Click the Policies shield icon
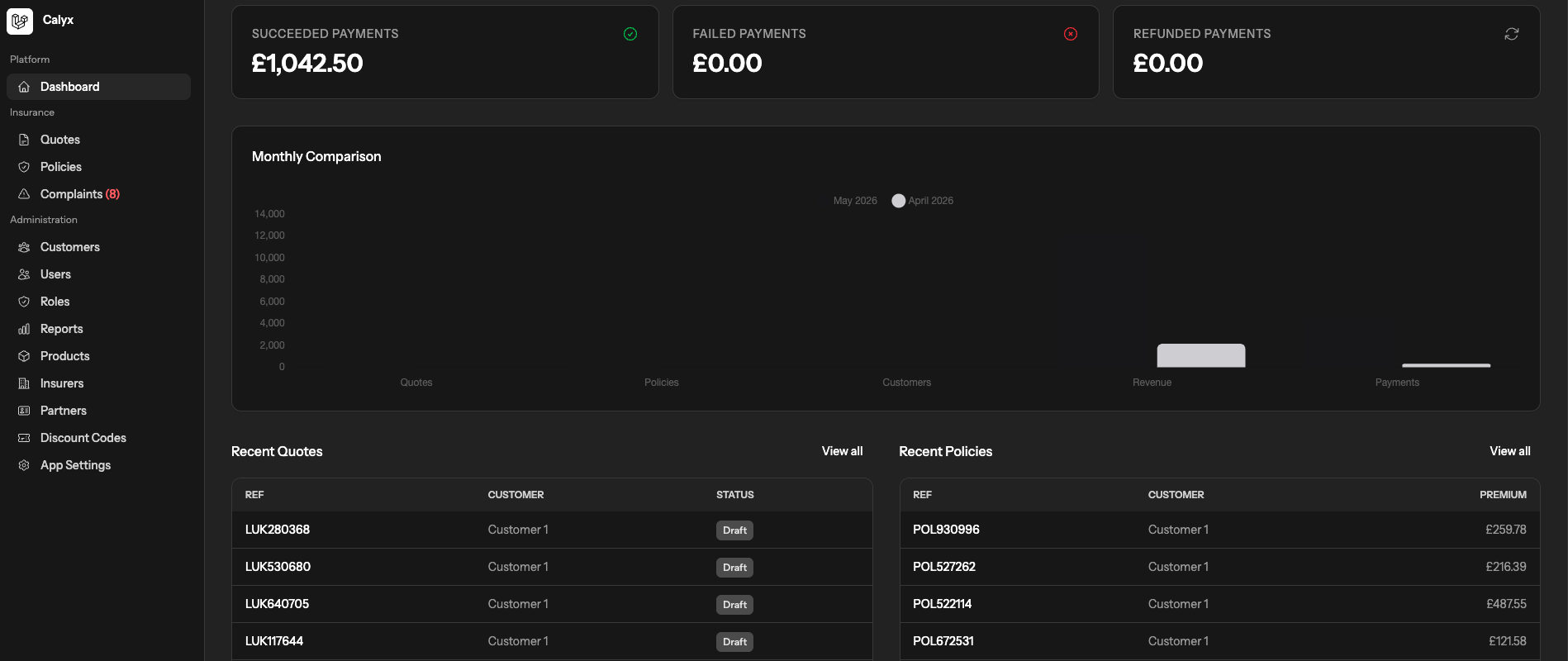The image size is (1568, 661). click(24, 167)
